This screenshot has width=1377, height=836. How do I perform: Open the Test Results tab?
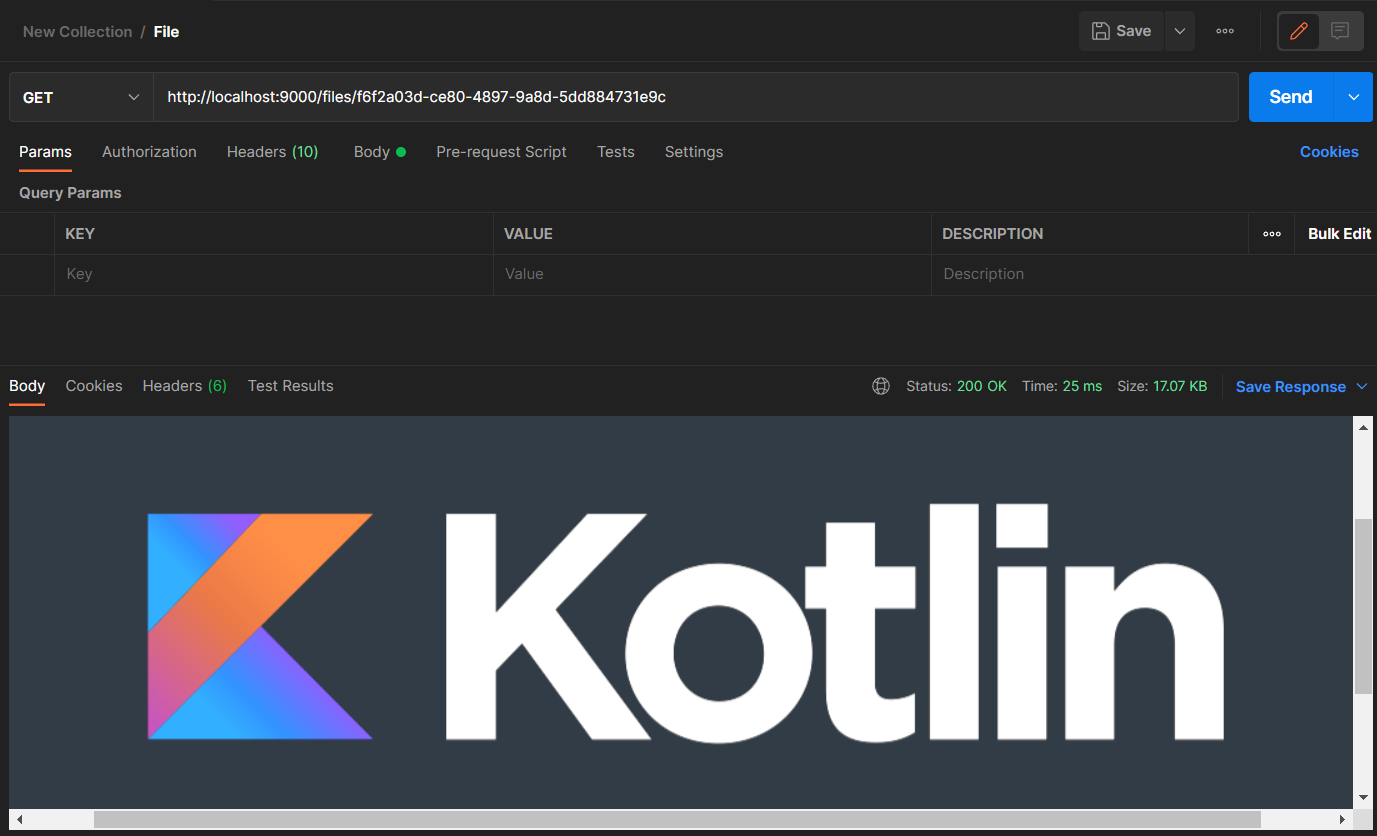(x=291, y=386)
